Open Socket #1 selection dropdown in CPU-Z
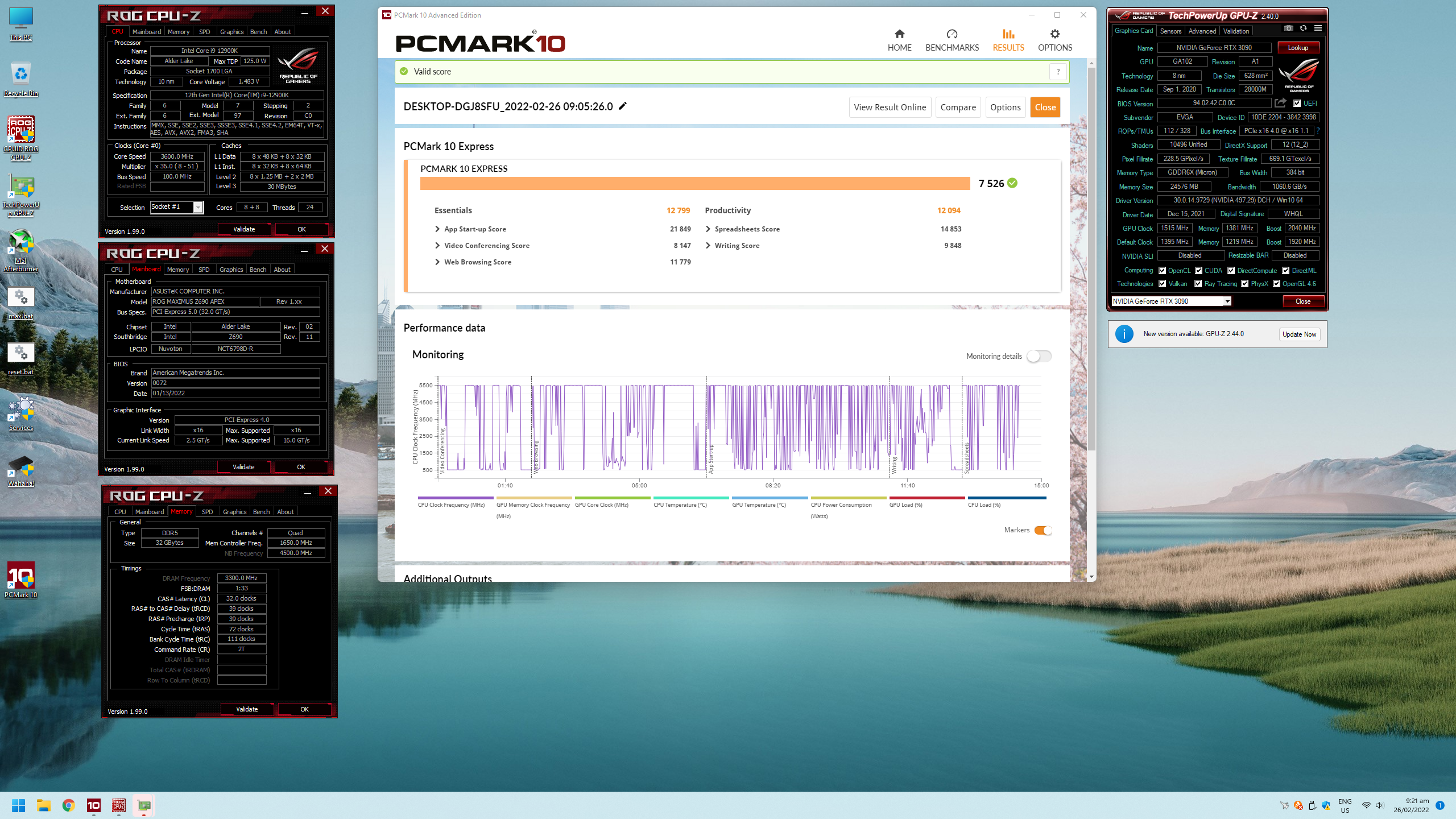 click(x=198, y=207)
